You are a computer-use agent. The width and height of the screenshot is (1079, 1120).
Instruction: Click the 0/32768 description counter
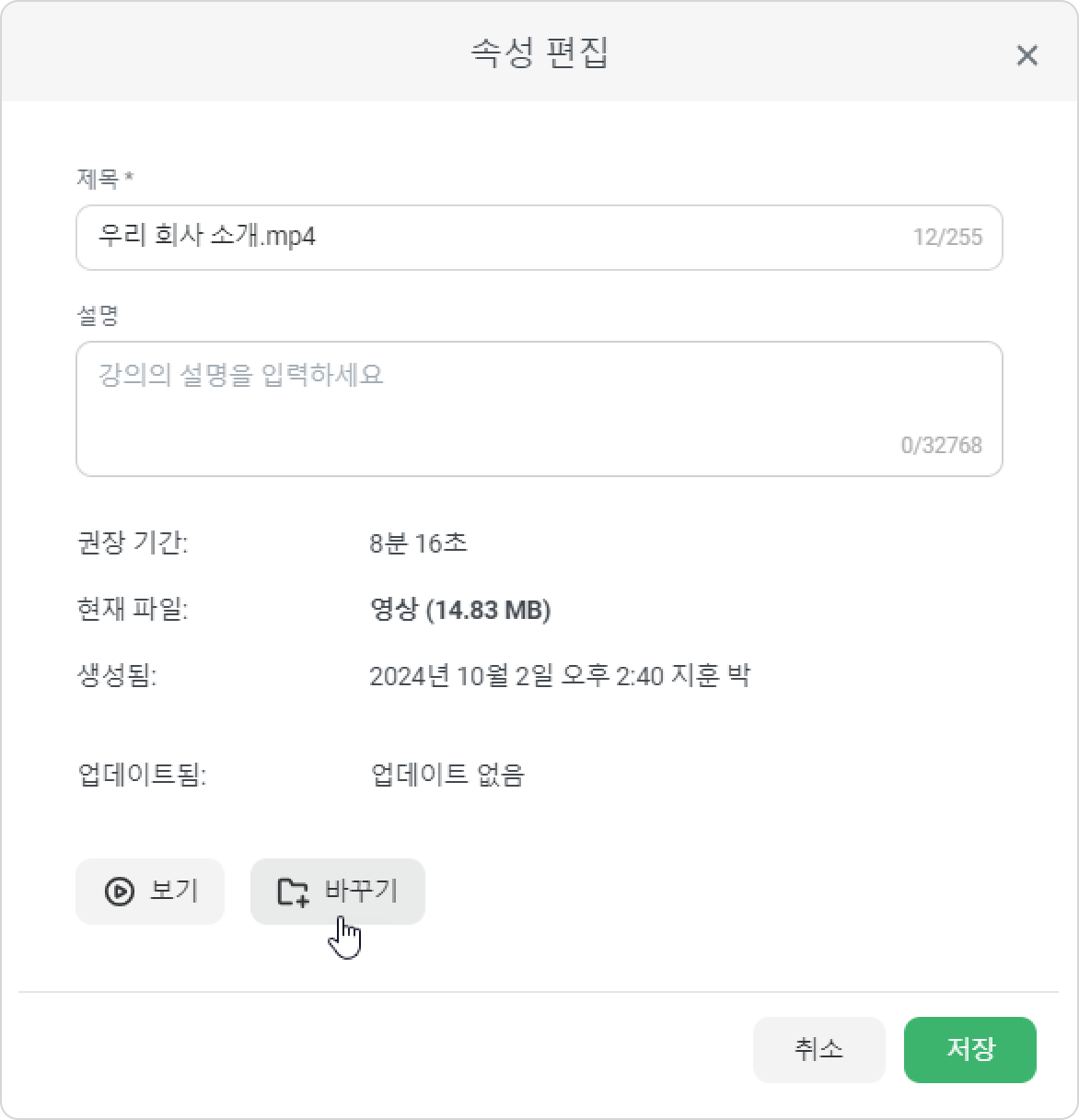941,445
